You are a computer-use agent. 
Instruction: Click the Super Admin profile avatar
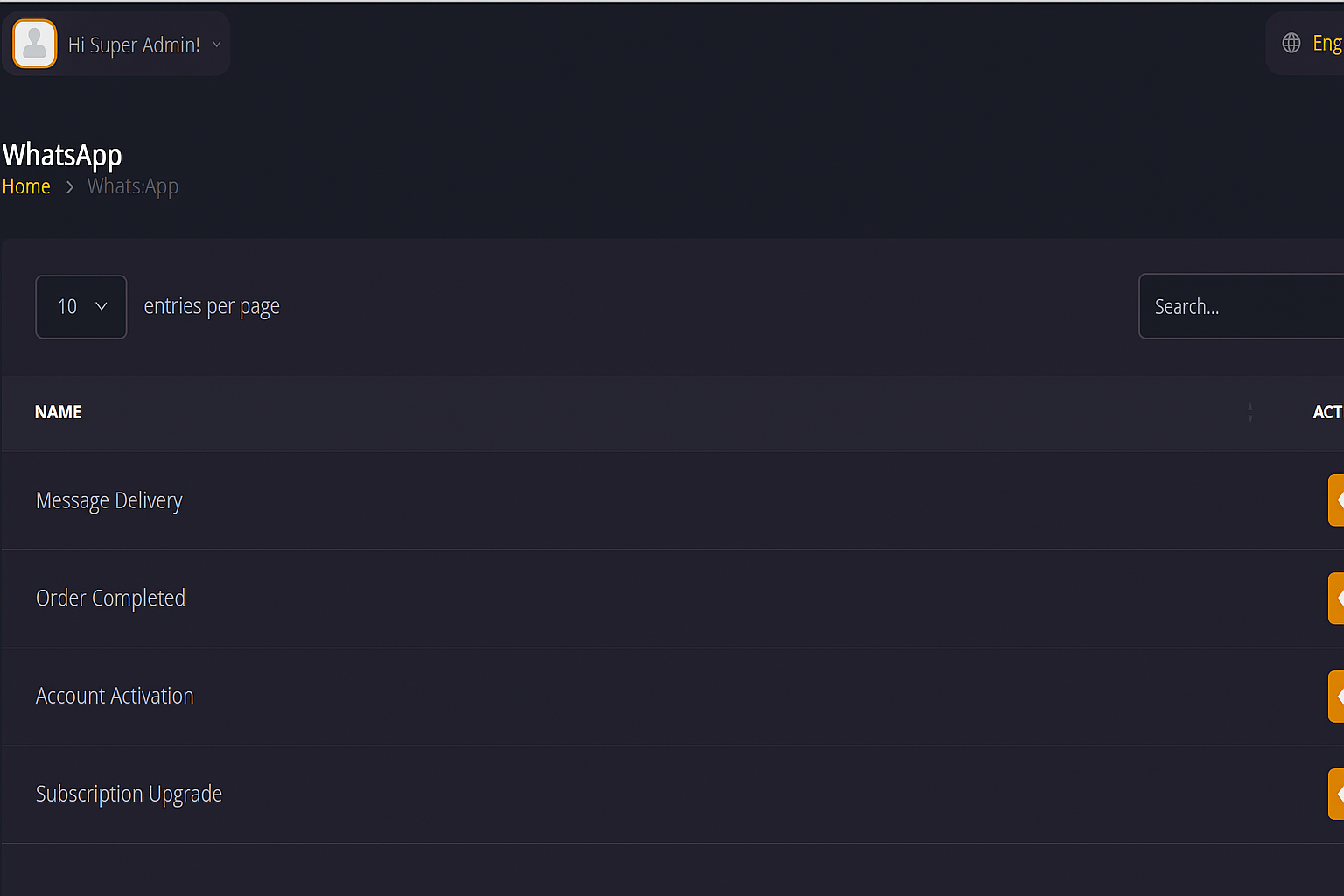coord(35,44)
